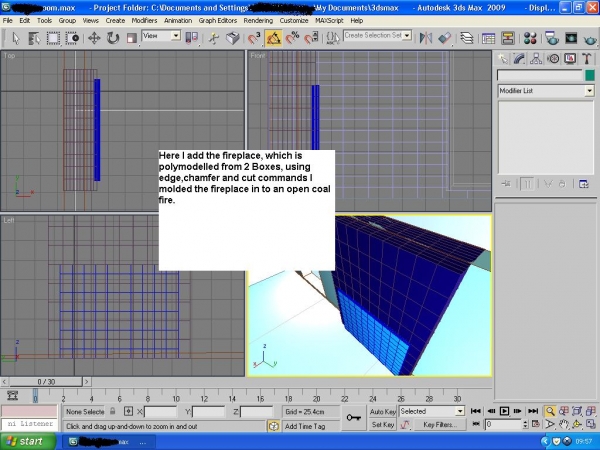Image resolution: width=600 pixels, height=450 pixels.
Task: Switch to Display command panel tab
Action: 570,59
